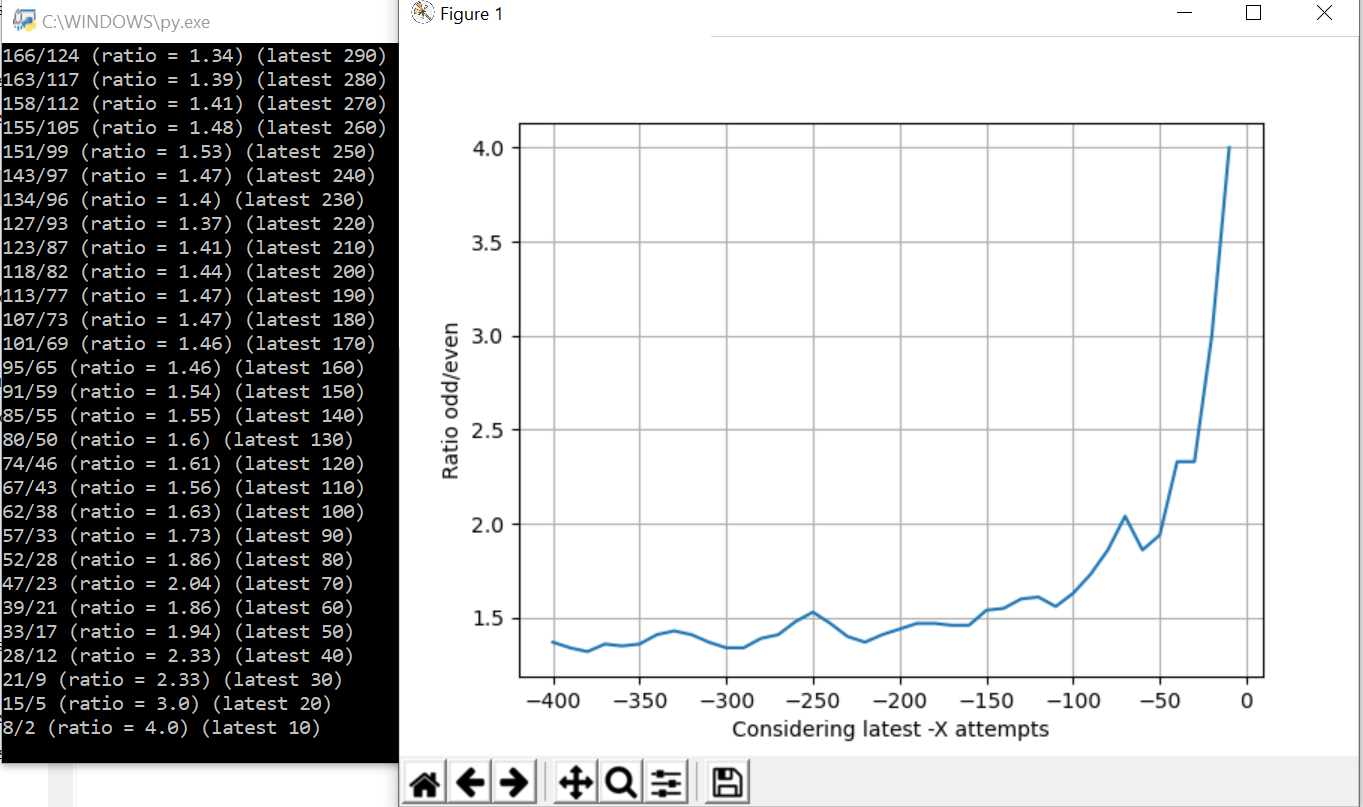Activate the Pan axes tool
The height and width of the screenshot is (807, 1363).
[x=576, y=782]
